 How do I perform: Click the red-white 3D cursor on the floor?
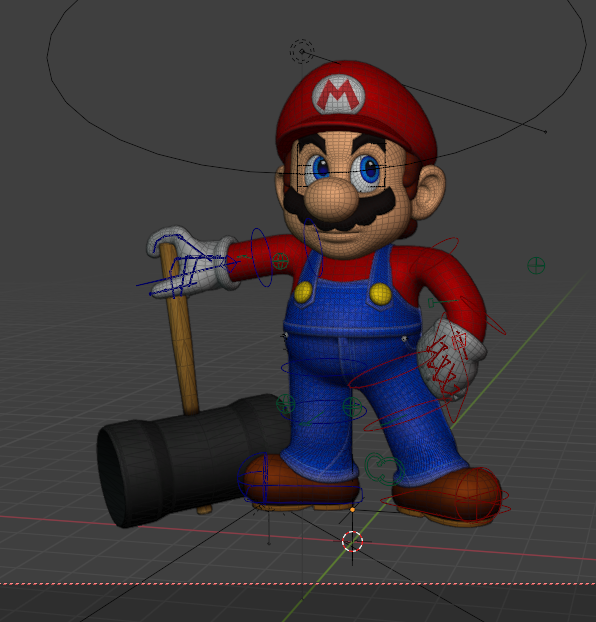pyautogui.click(x=352, y=541)
